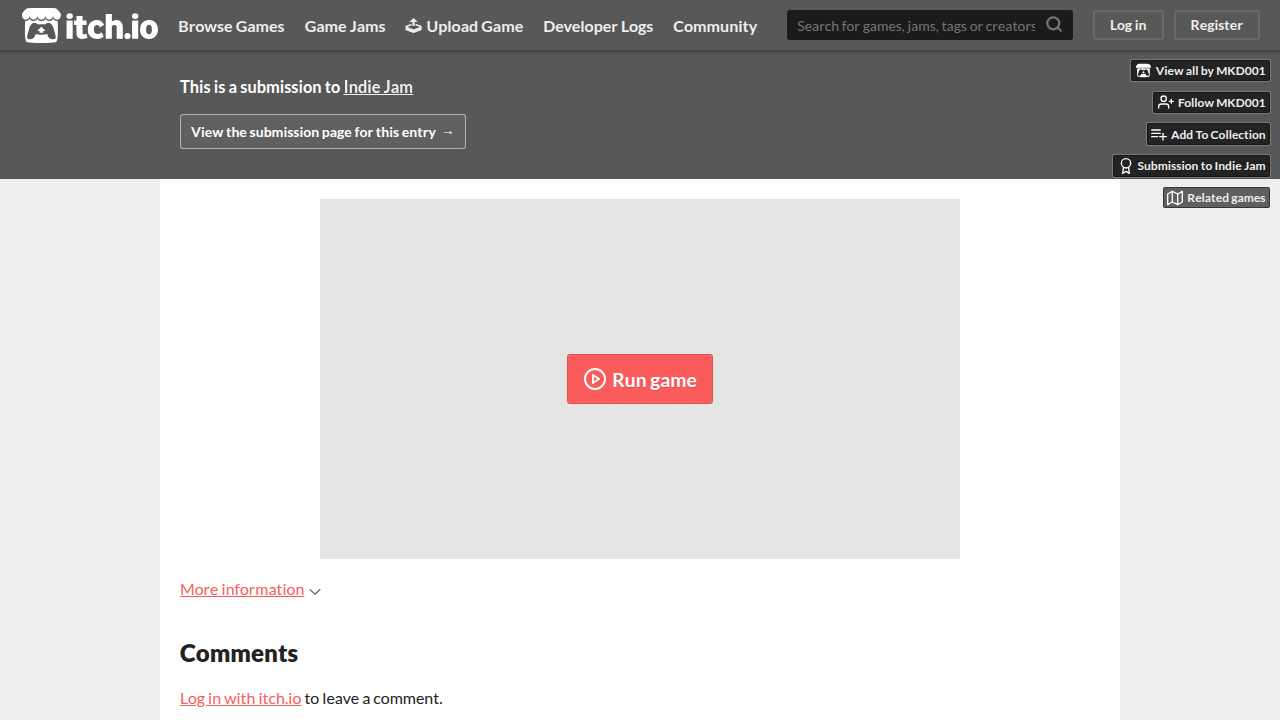The height and width of the screenshot is (720, 1280).
Task: Click the Add To Collection label
Action: [1218, 135]
